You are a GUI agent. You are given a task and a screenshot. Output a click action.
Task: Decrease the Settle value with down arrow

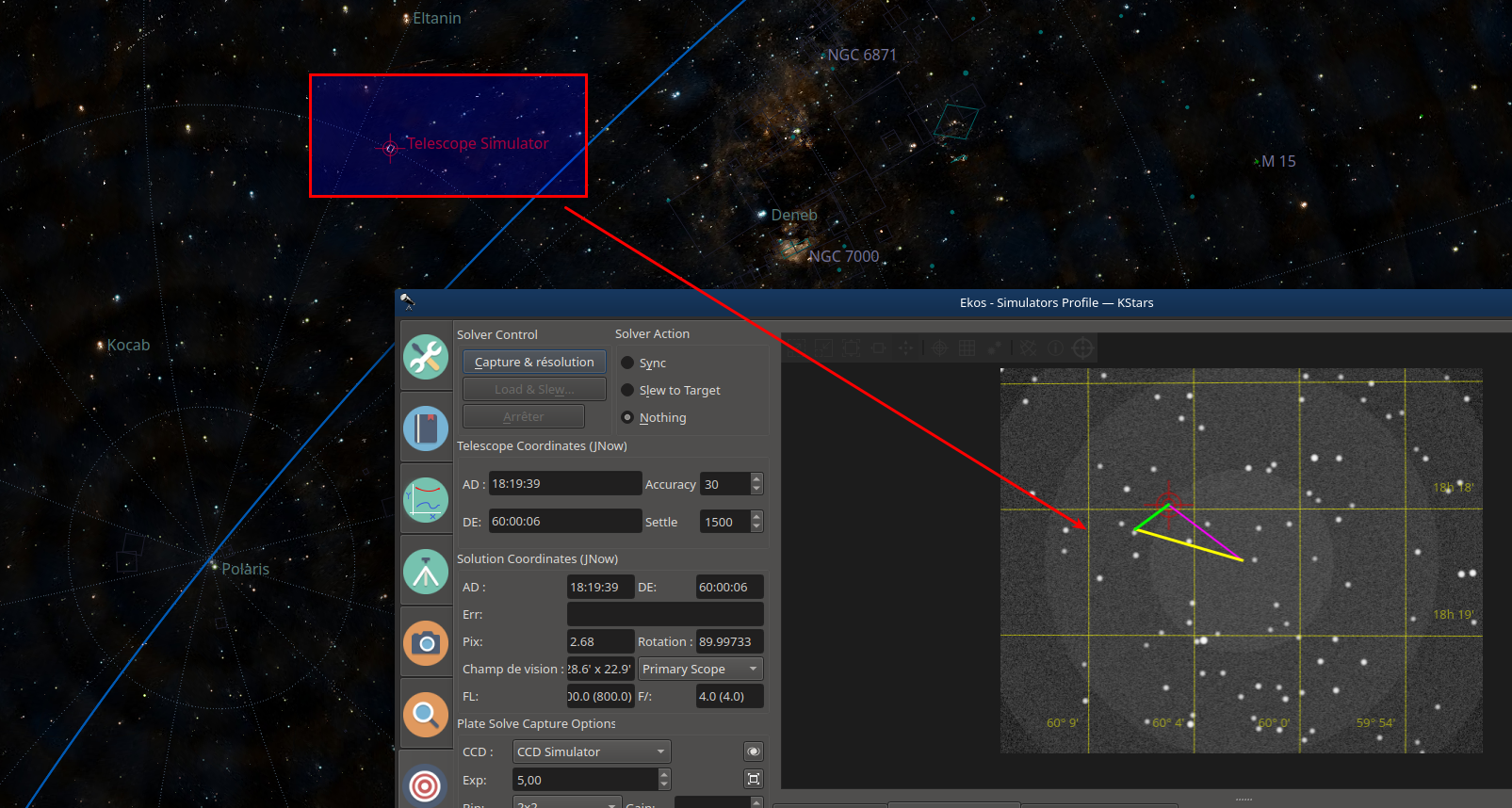pyautogui.click(x=756, y=527)
